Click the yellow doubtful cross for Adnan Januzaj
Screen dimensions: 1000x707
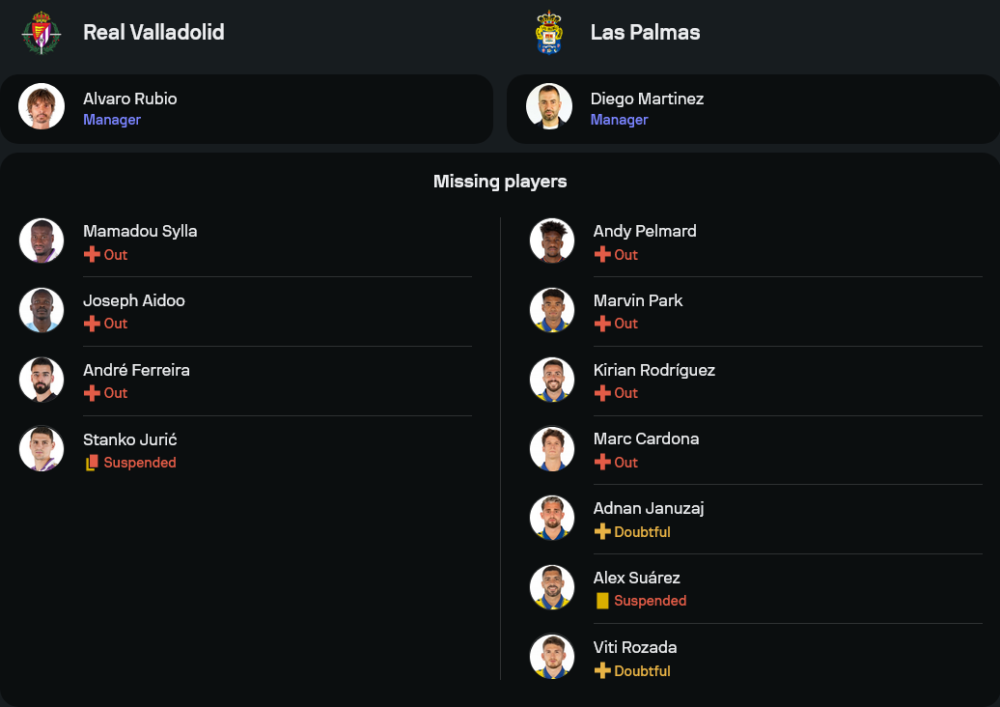pos(602,532)
